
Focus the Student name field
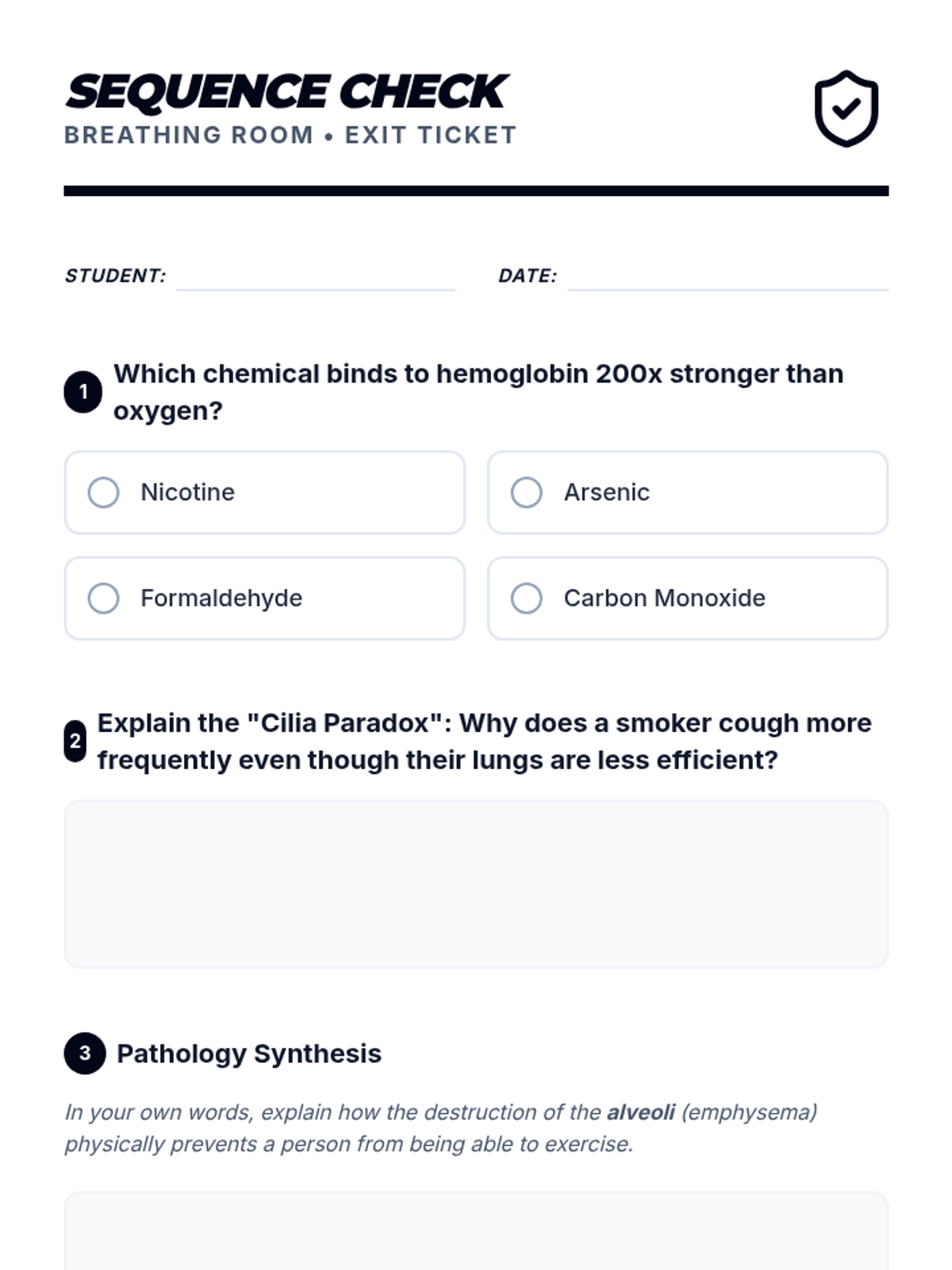pyautogui.click(x=315, y=276)
